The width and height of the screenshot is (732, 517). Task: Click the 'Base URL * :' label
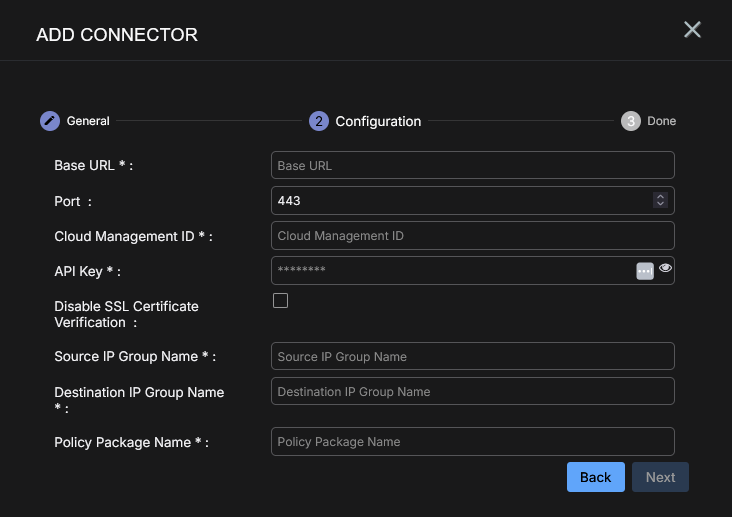[93, 165]
